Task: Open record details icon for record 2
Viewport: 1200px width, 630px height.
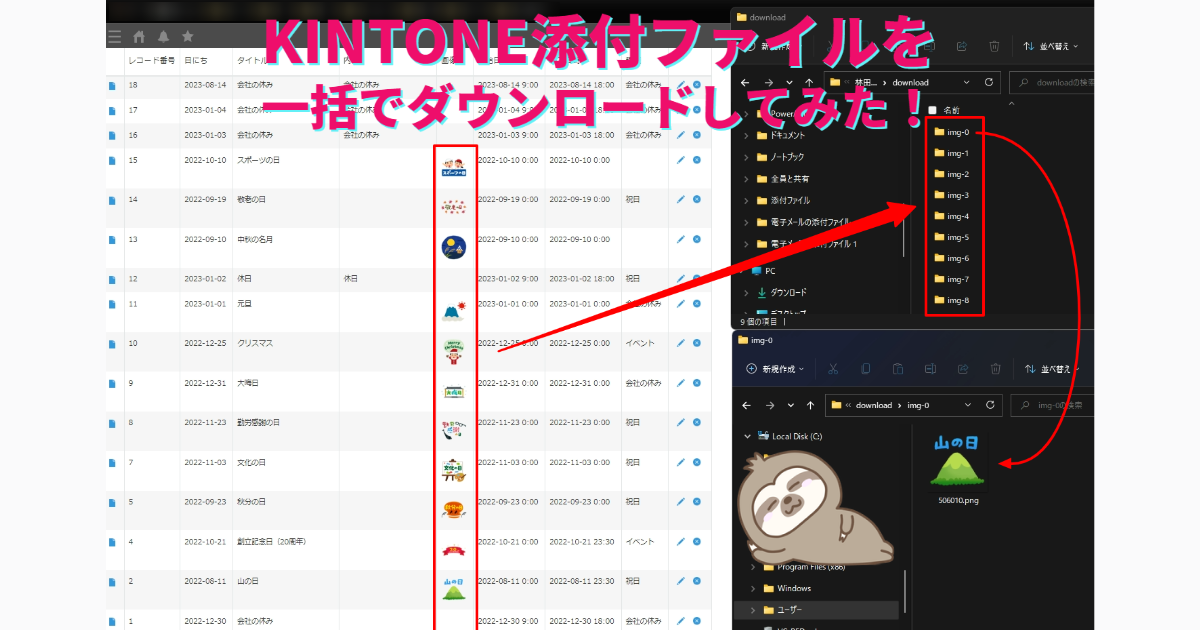Action: click(x=112, y=581)
